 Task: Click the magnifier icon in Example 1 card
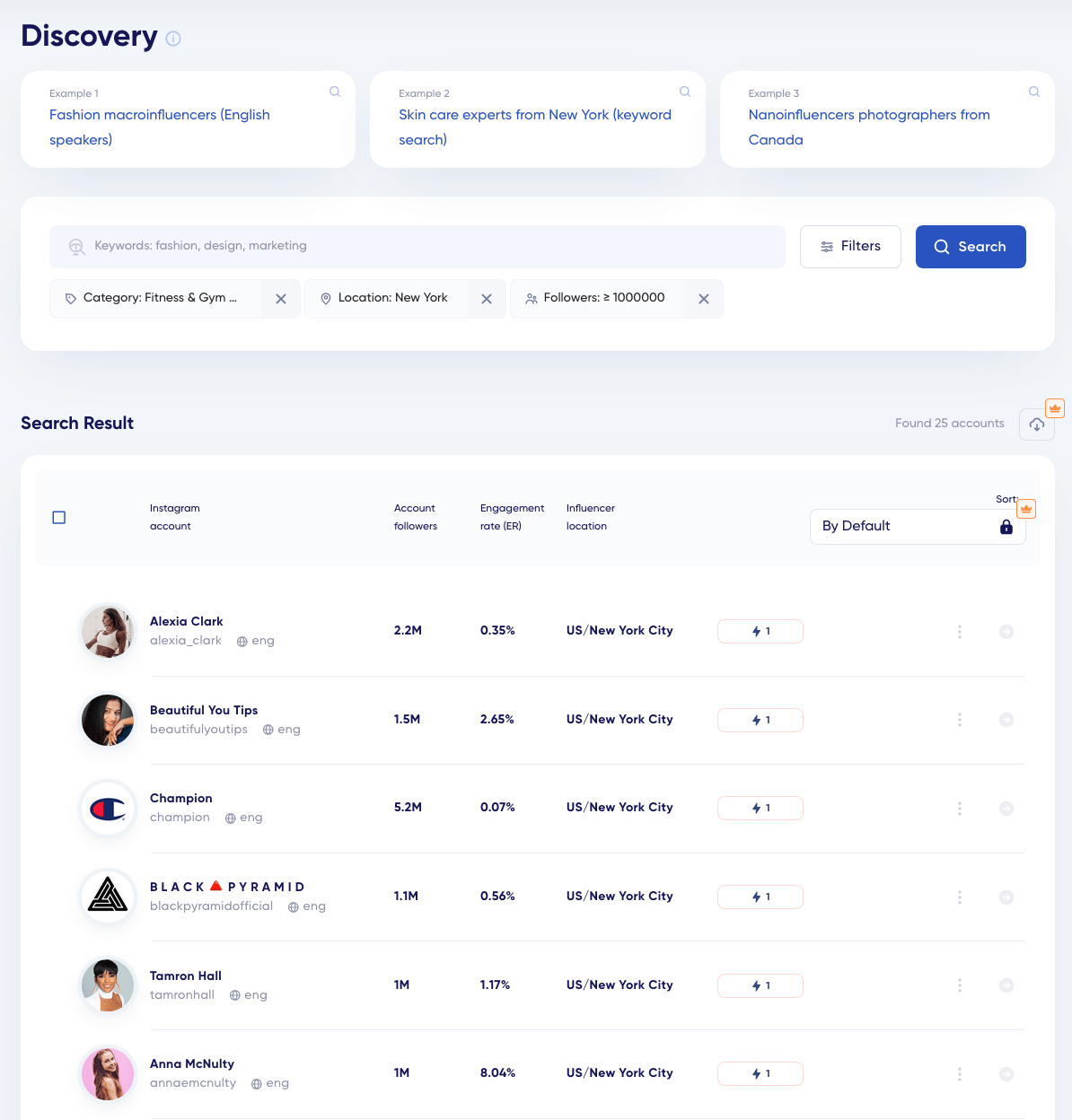(334, 92)
